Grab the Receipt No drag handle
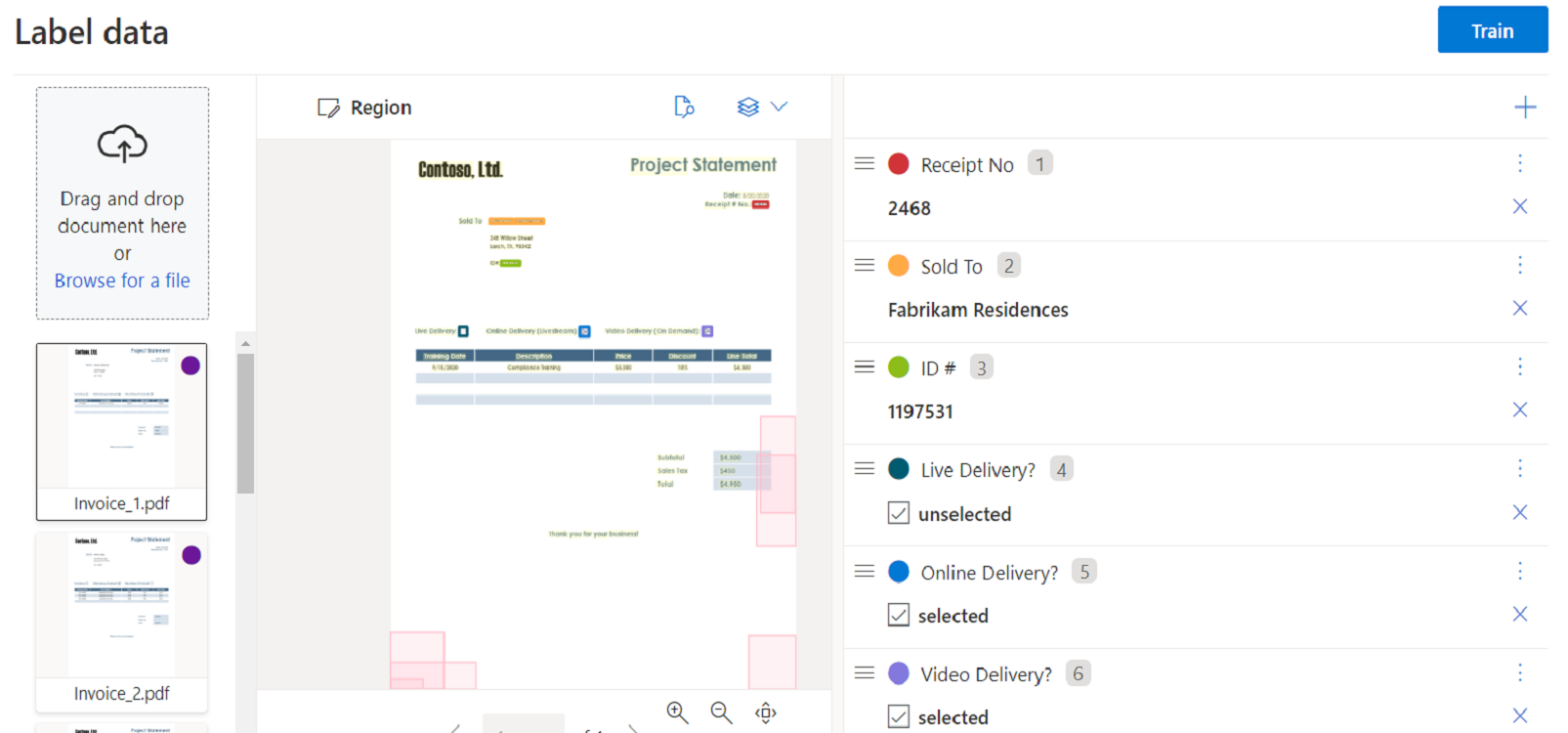The image size is (1568, 733). tap(865, 163)
